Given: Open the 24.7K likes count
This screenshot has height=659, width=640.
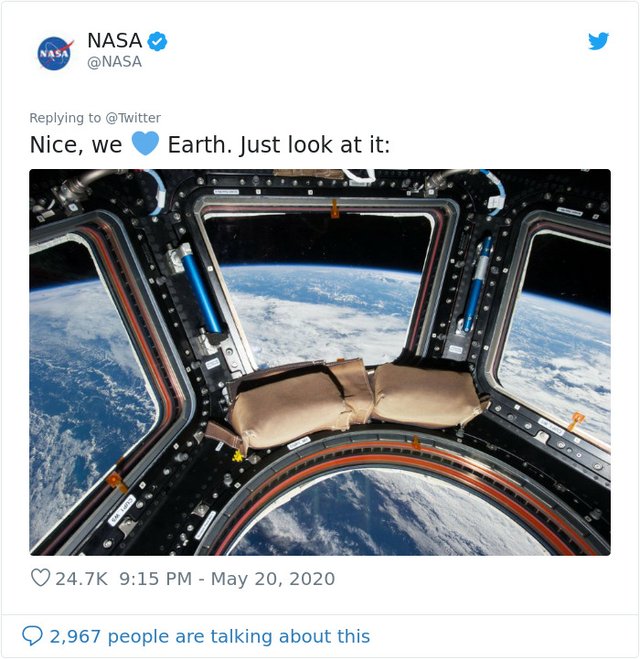Looking at the screenshot, I should [x=80, y=579].
